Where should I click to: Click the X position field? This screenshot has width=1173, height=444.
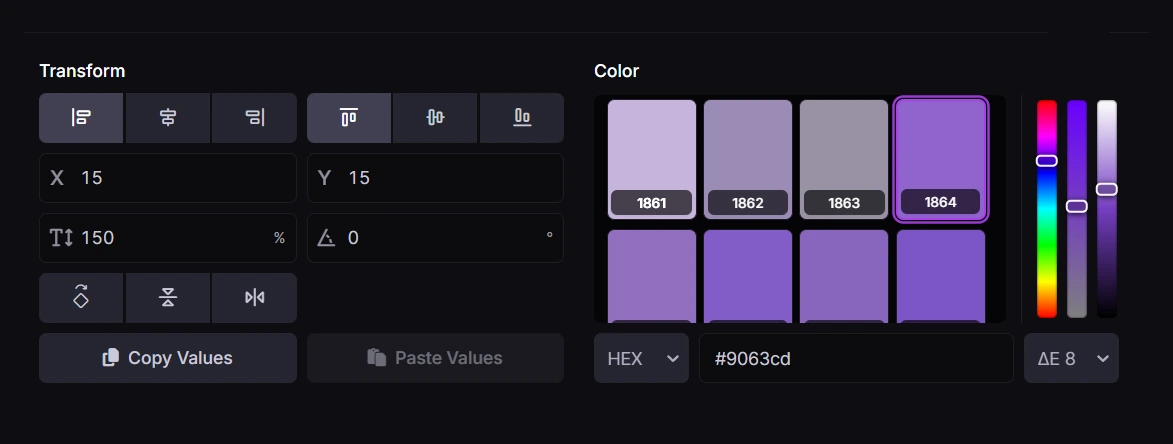168,178
